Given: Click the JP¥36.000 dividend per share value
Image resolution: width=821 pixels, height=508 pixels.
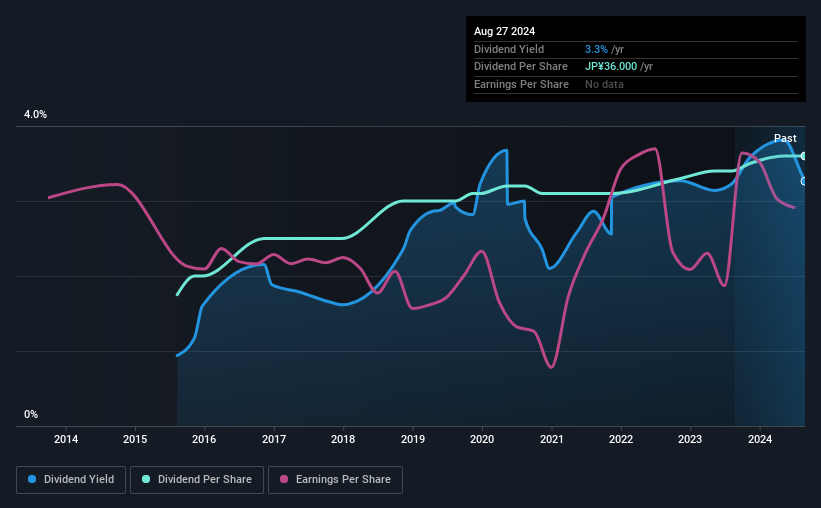Looking at the screenshot, I should [611, 67].
